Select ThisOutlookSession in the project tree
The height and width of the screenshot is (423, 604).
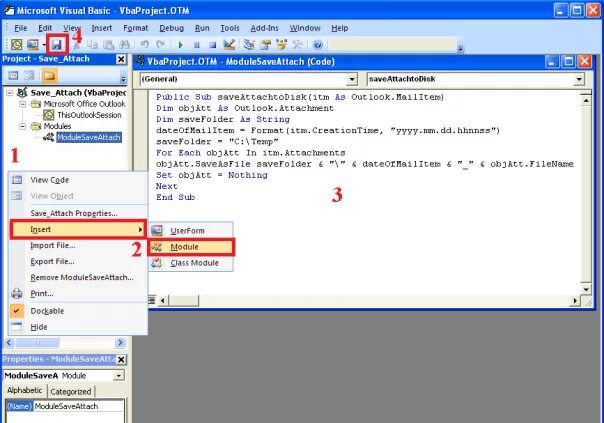tap(89, 115)
